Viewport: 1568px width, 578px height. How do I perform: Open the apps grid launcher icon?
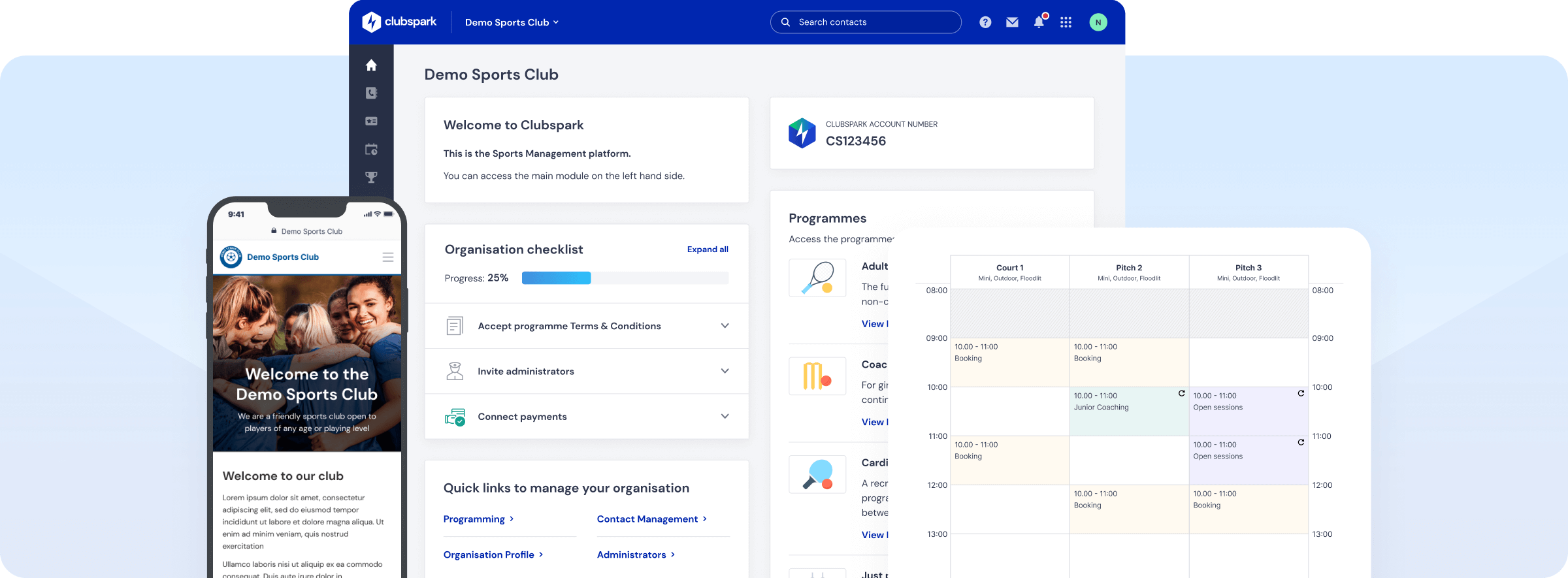(1066, 22)
